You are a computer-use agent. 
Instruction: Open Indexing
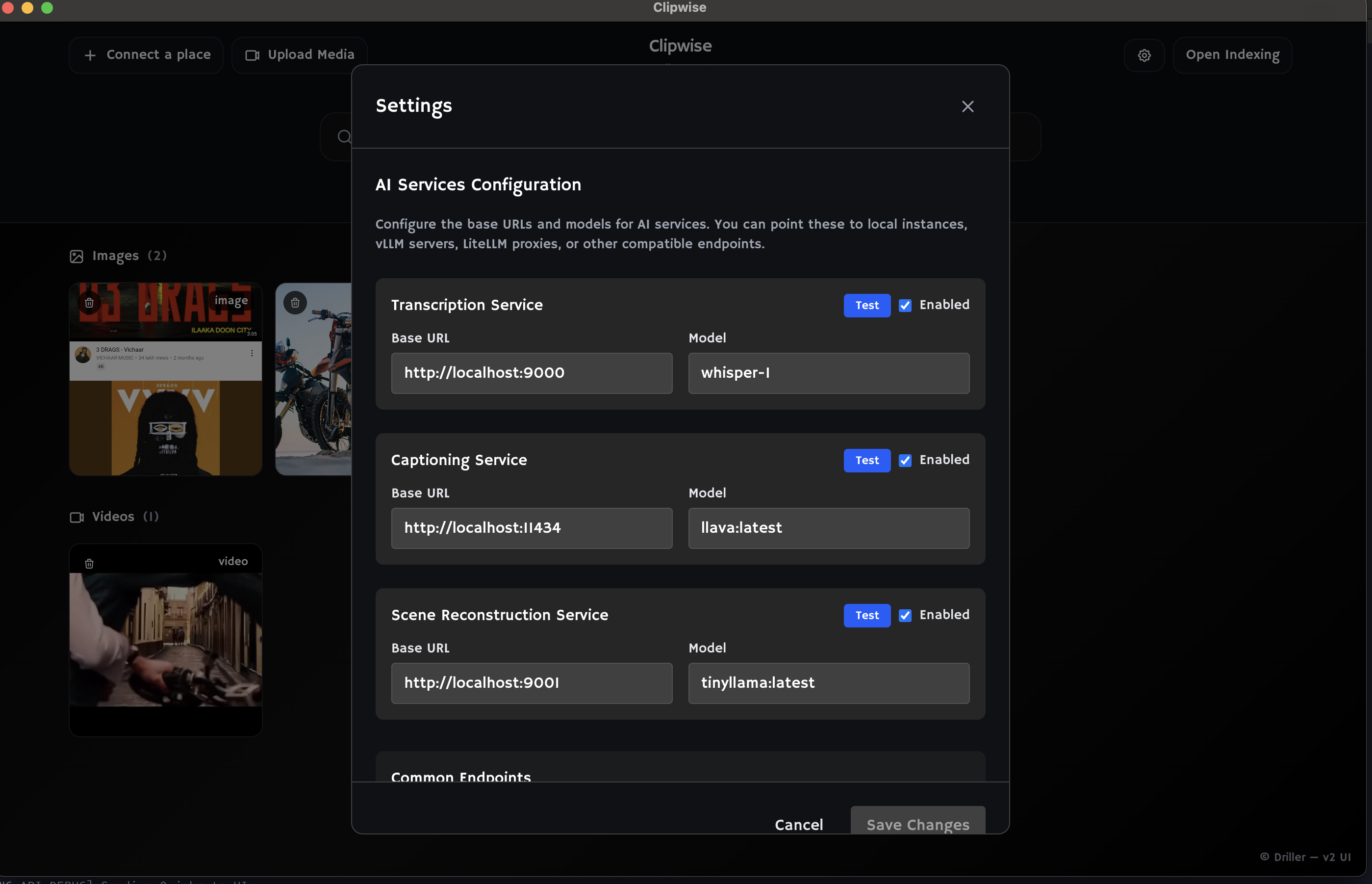[x=1231, y=55]
